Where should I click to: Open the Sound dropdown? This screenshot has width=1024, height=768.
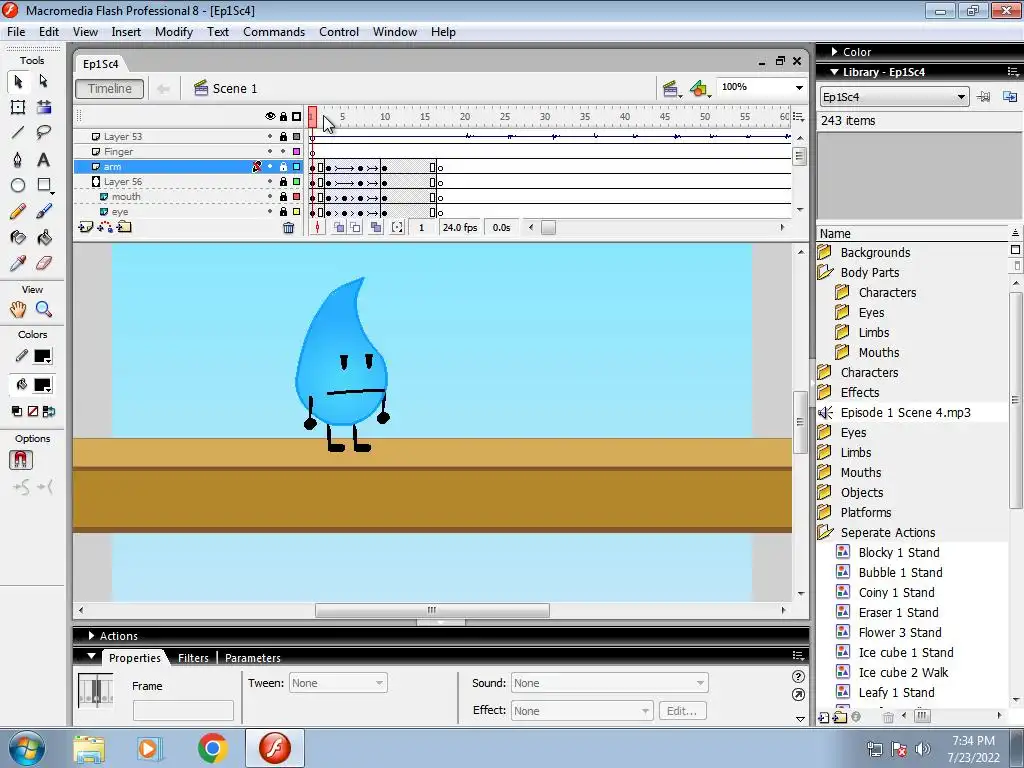coord(609,683)
